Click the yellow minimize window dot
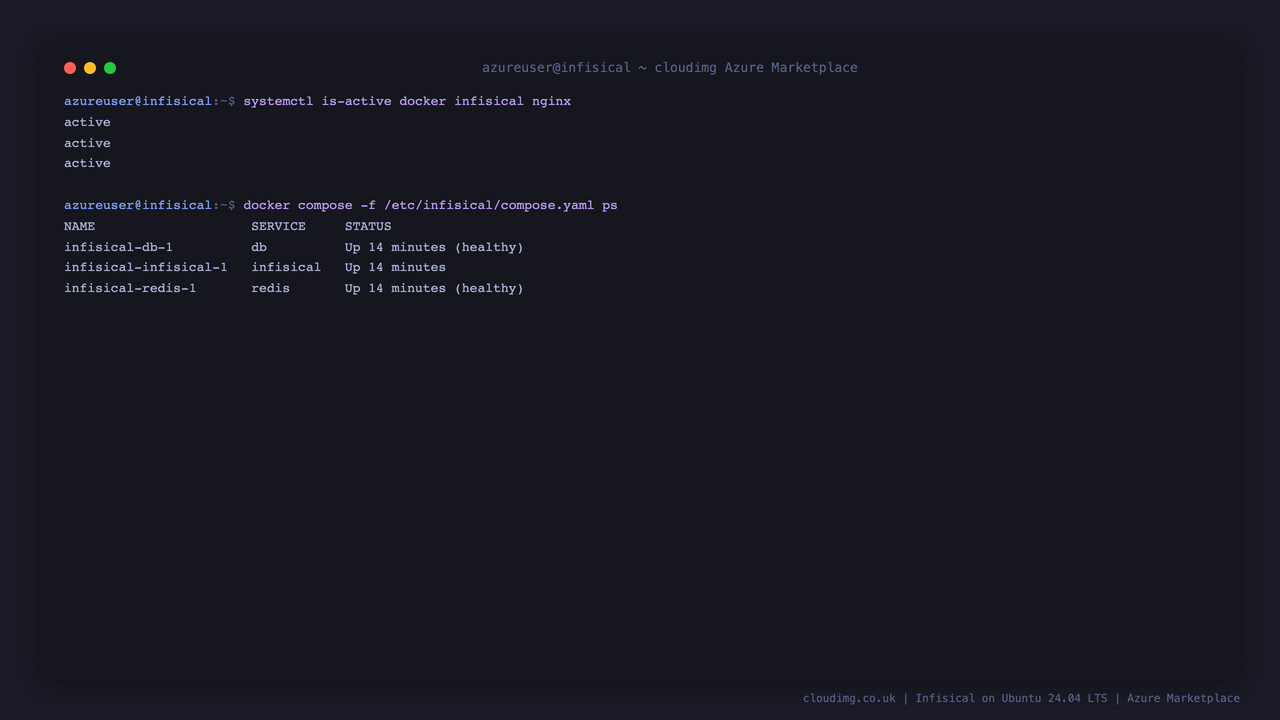The width and height of the screenshot is (1280, 720). 90,68
